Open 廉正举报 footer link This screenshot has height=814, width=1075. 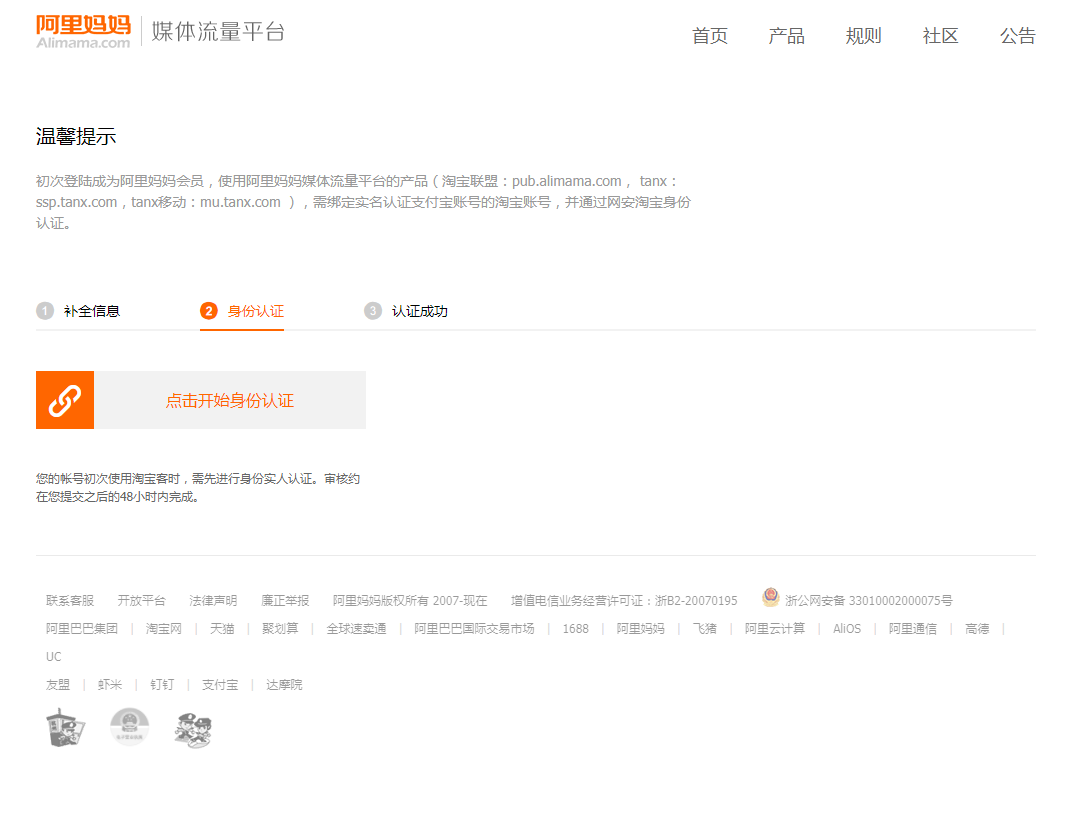pos(285,601)
